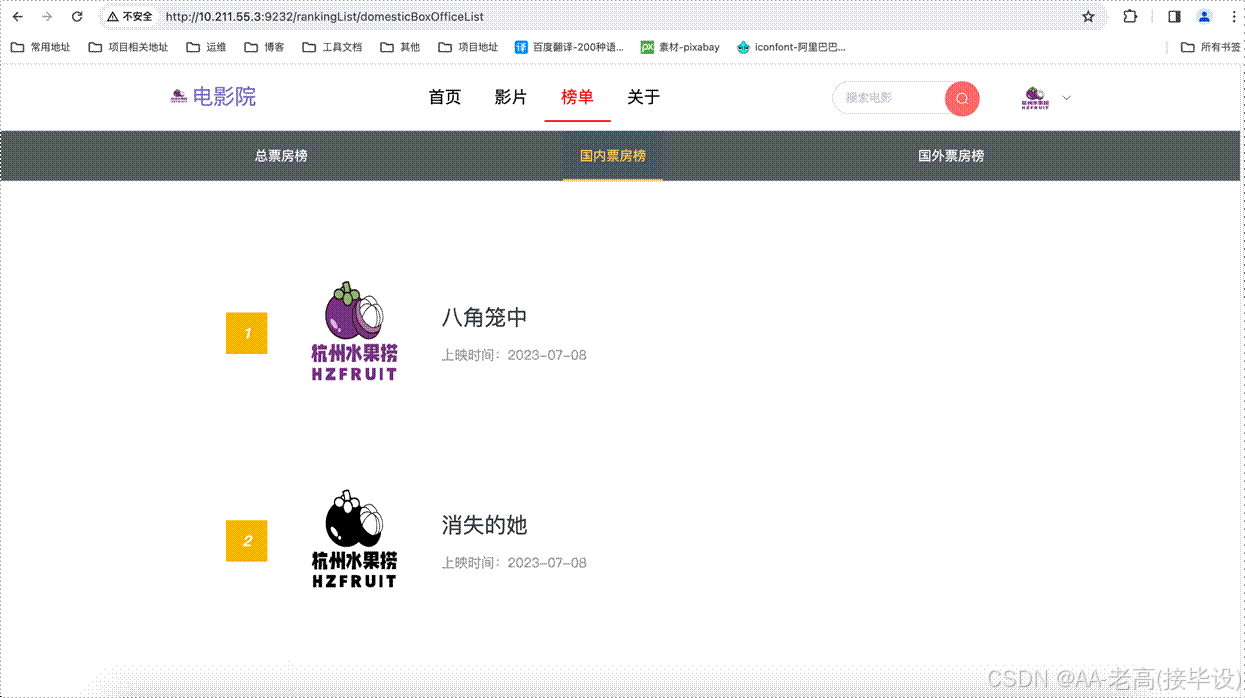The image size is (1245, 698).
Task: Expand the dropdown arrow next to the avatar
Action: point(1066,97)
